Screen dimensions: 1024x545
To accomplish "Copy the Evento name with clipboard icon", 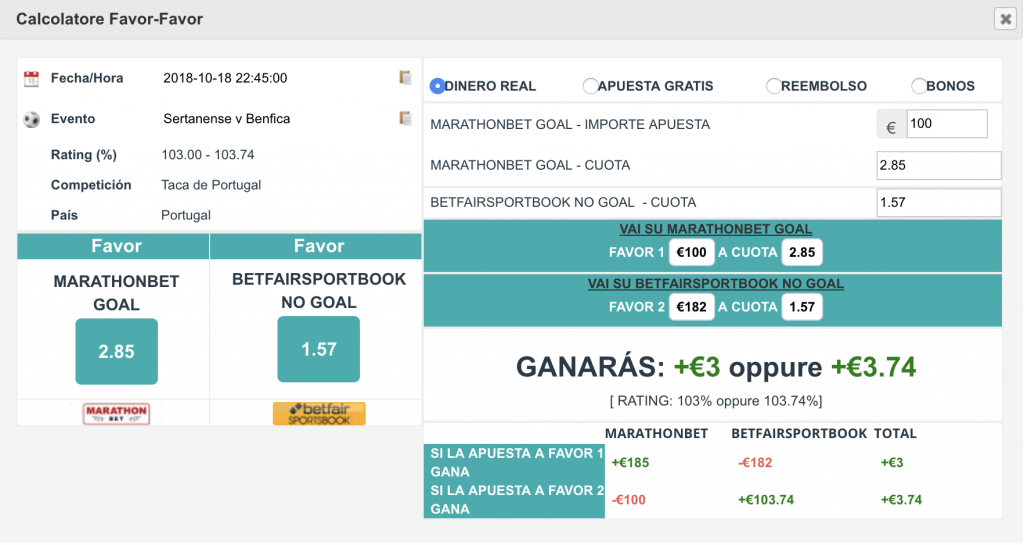I will 406,118.
